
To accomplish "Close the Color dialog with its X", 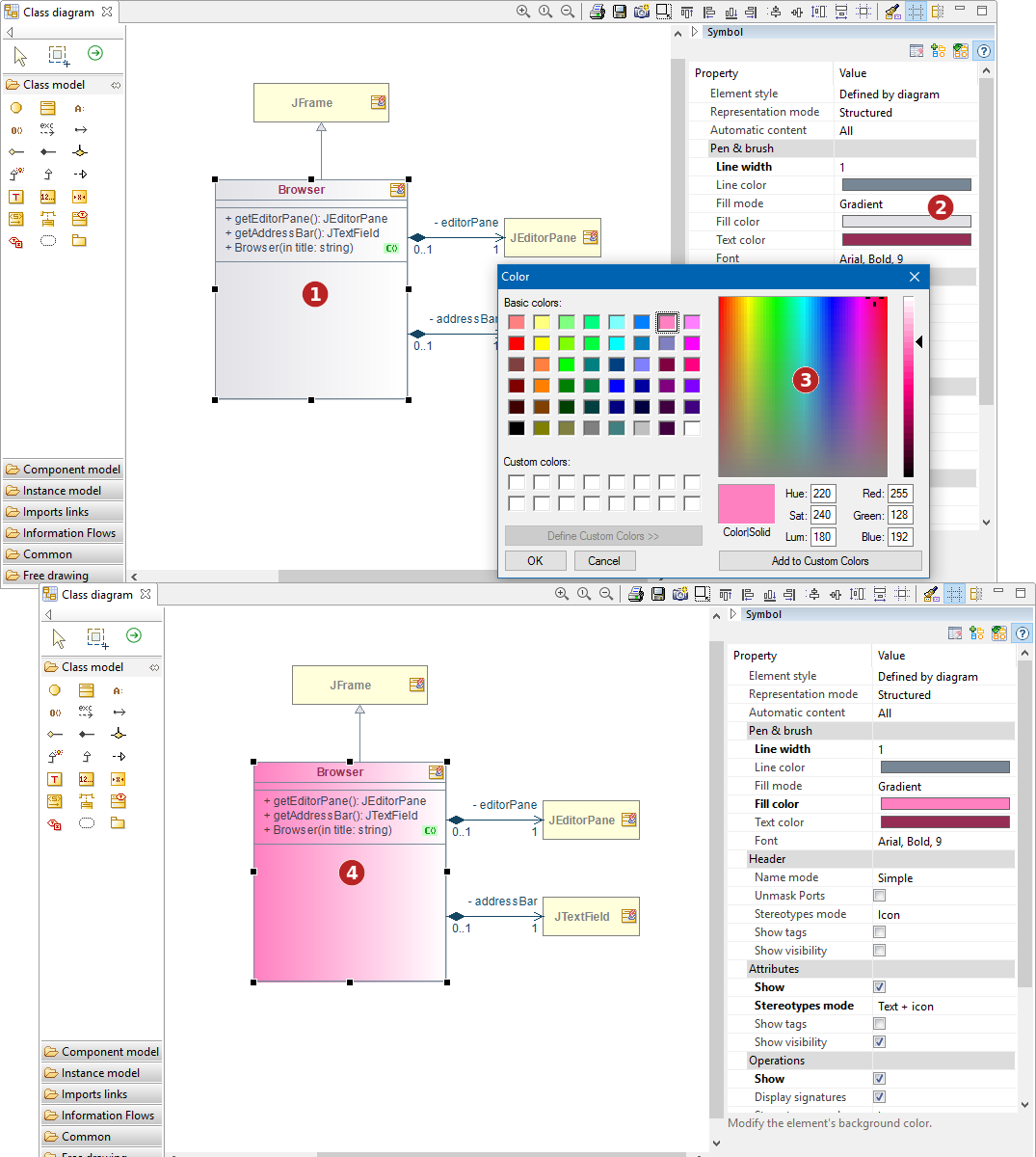I will [x=915, y=277].
